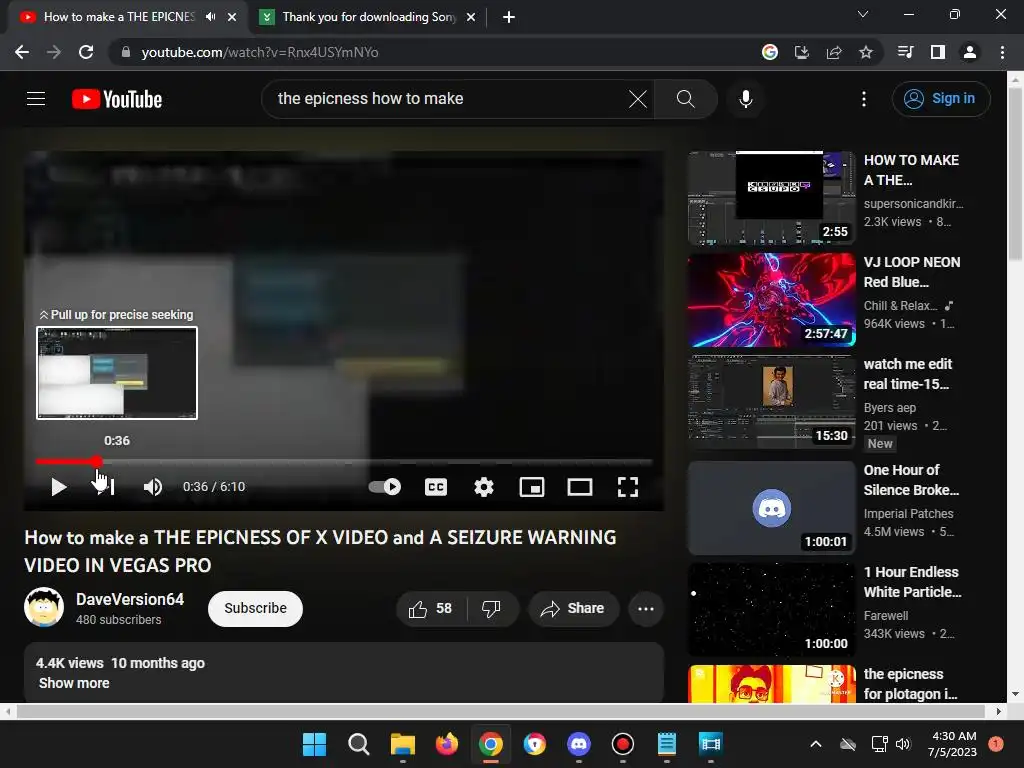Toggle the autoplay switch
Image resolution: width=1024 pixels, height=768 pixels.
(x=385, y=487)
